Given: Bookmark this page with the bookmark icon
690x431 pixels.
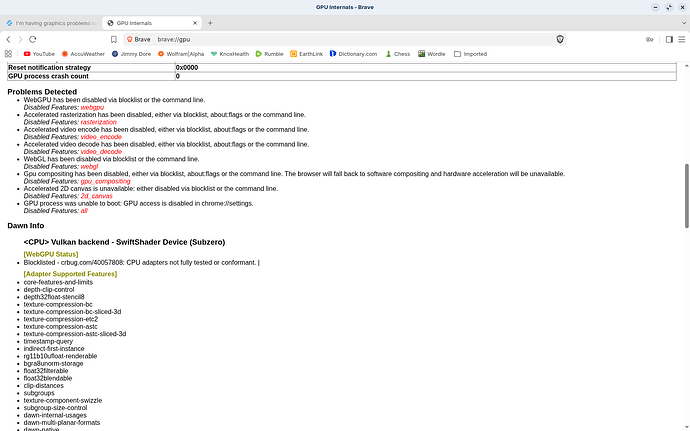Looking at the screenshot, I should [x=114, y=40].
